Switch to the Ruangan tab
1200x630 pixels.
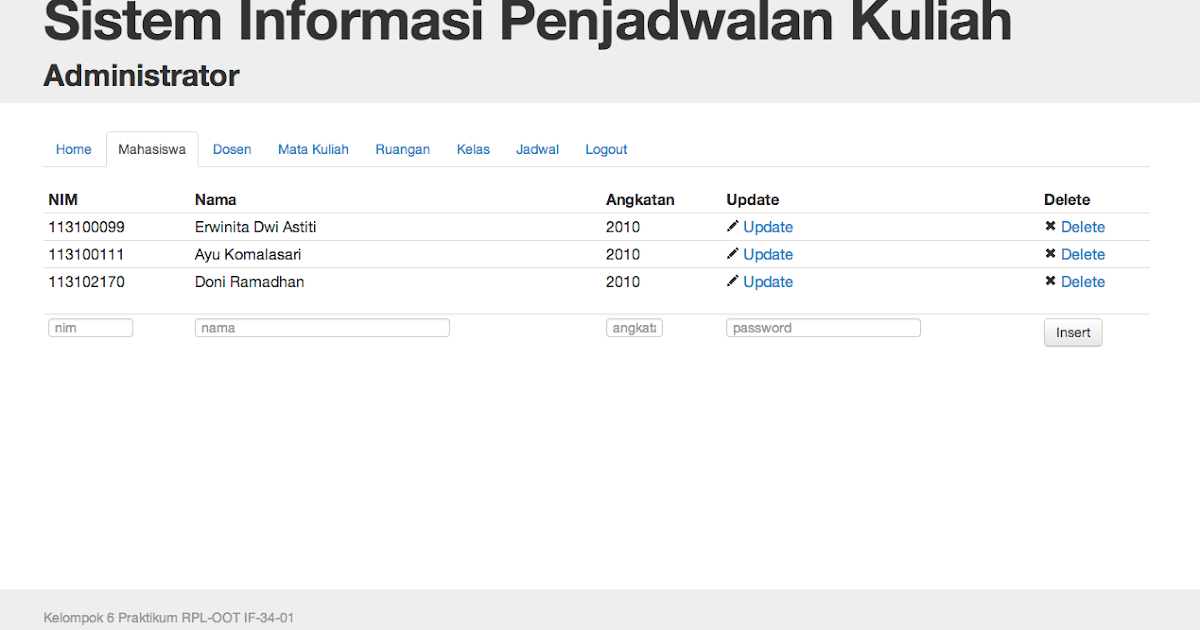coord(402,149)
